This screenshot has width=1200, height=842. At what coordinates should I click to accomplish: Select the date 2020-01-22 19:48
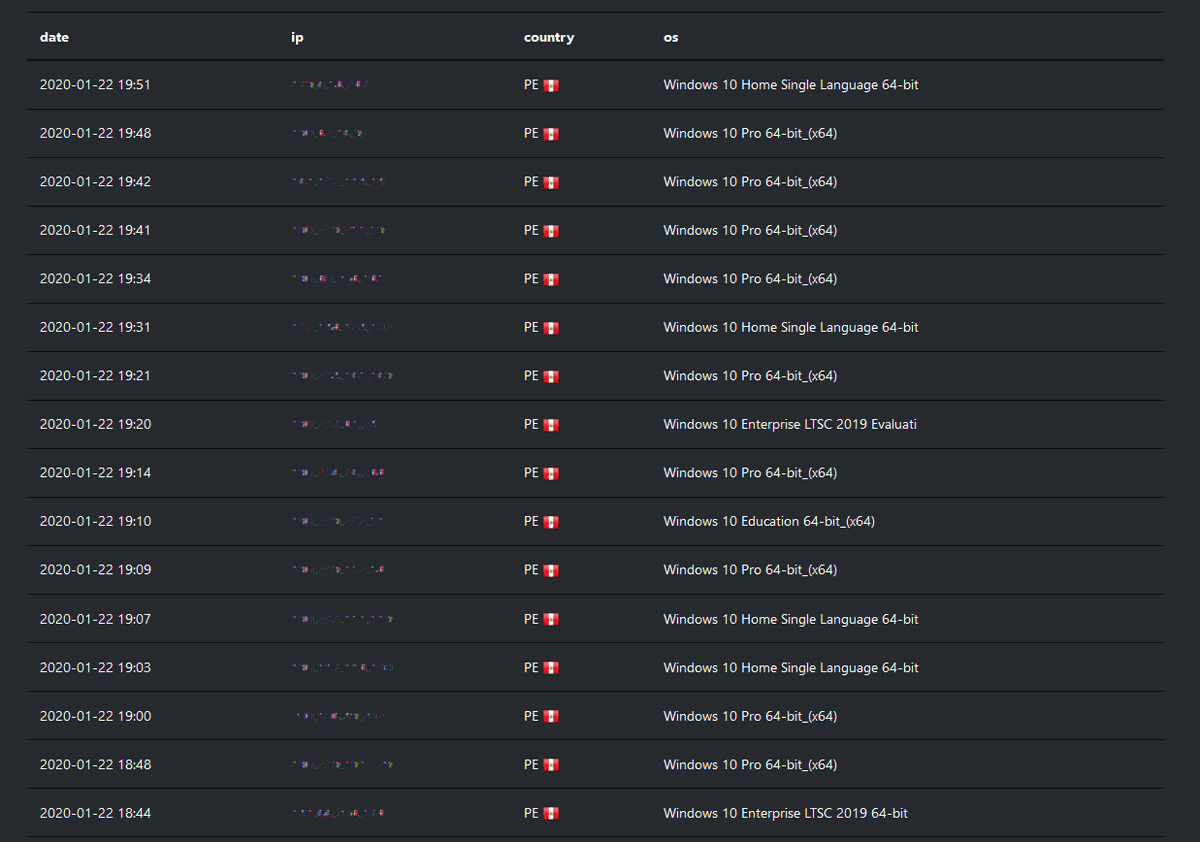coord(95,133)
